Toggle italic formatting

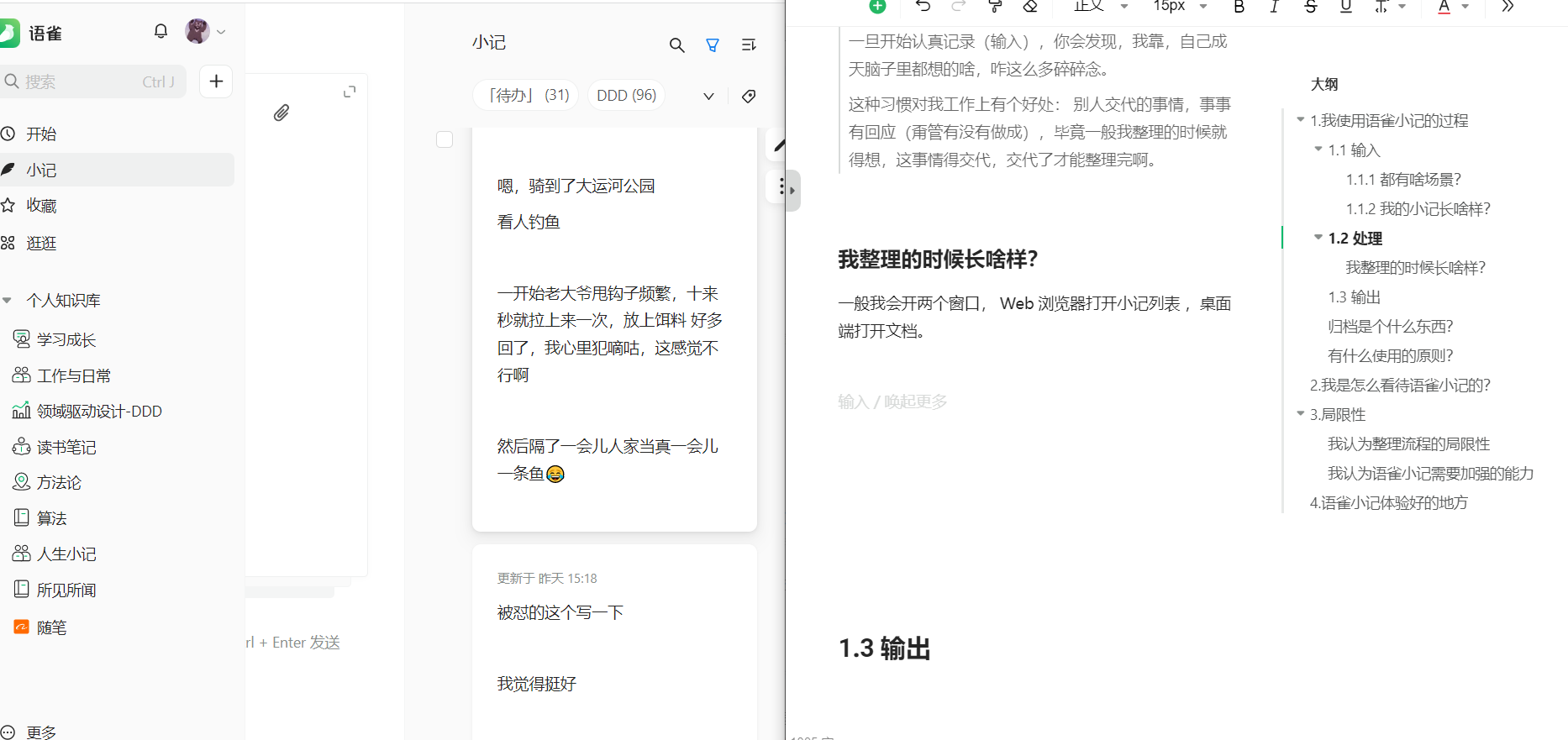tap(1274, 7)
